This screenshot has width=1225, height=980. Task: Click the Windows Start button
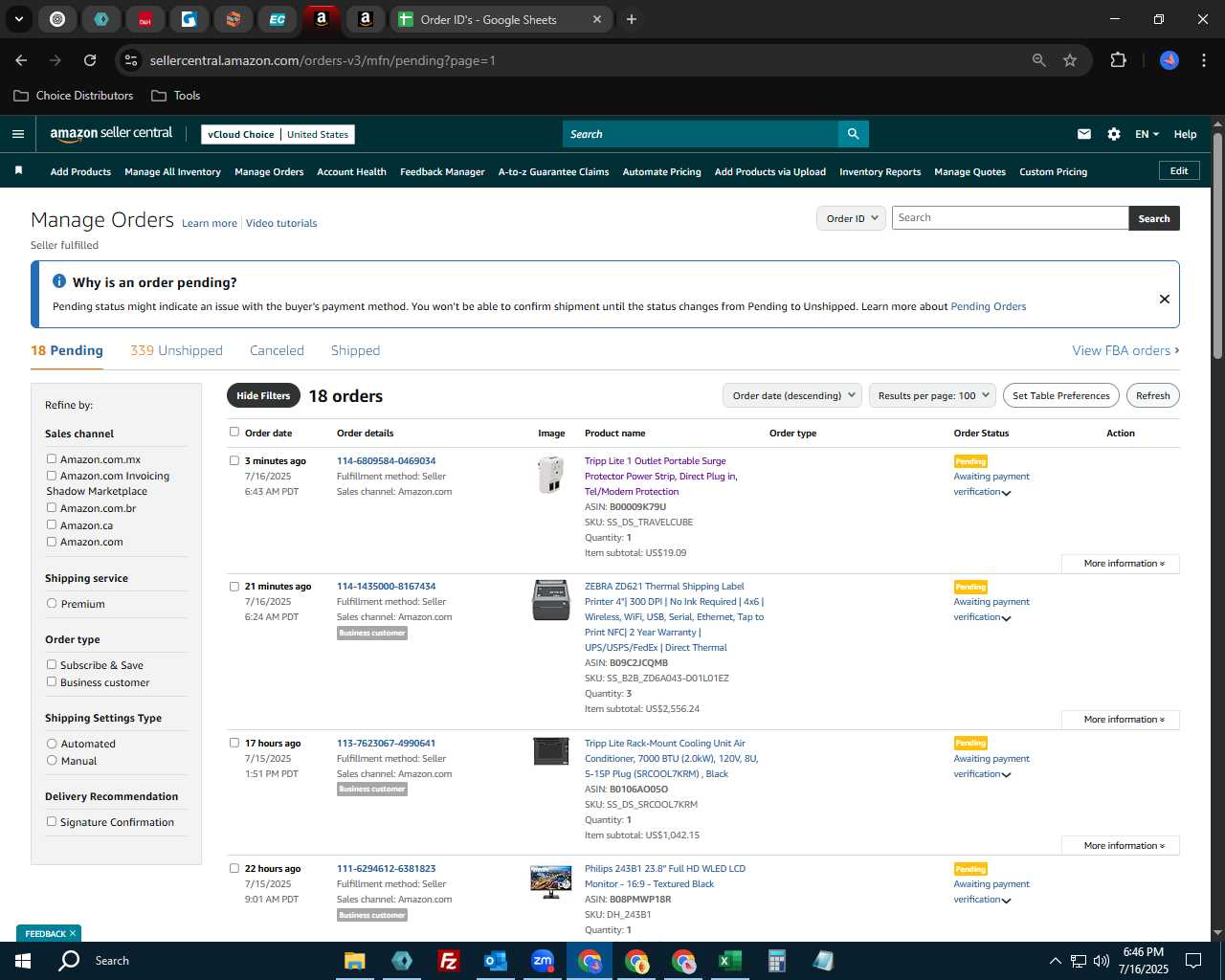pyautogui.click(x=23, y=961)
